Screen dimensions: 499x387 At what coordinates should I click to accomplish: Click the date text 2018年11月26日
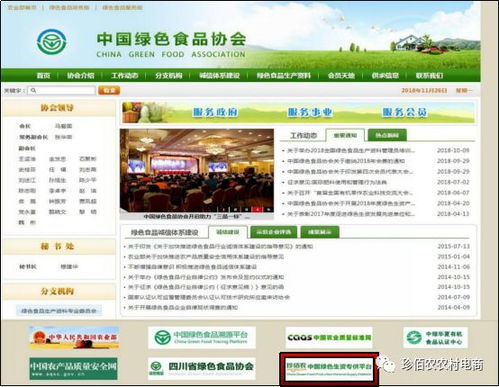click(x=424, y=90)
